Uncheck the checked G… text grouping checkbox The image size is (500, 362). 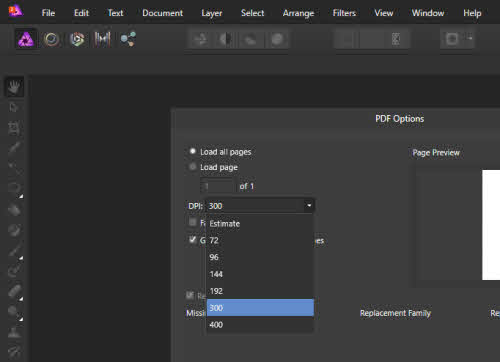coord(193,239)
